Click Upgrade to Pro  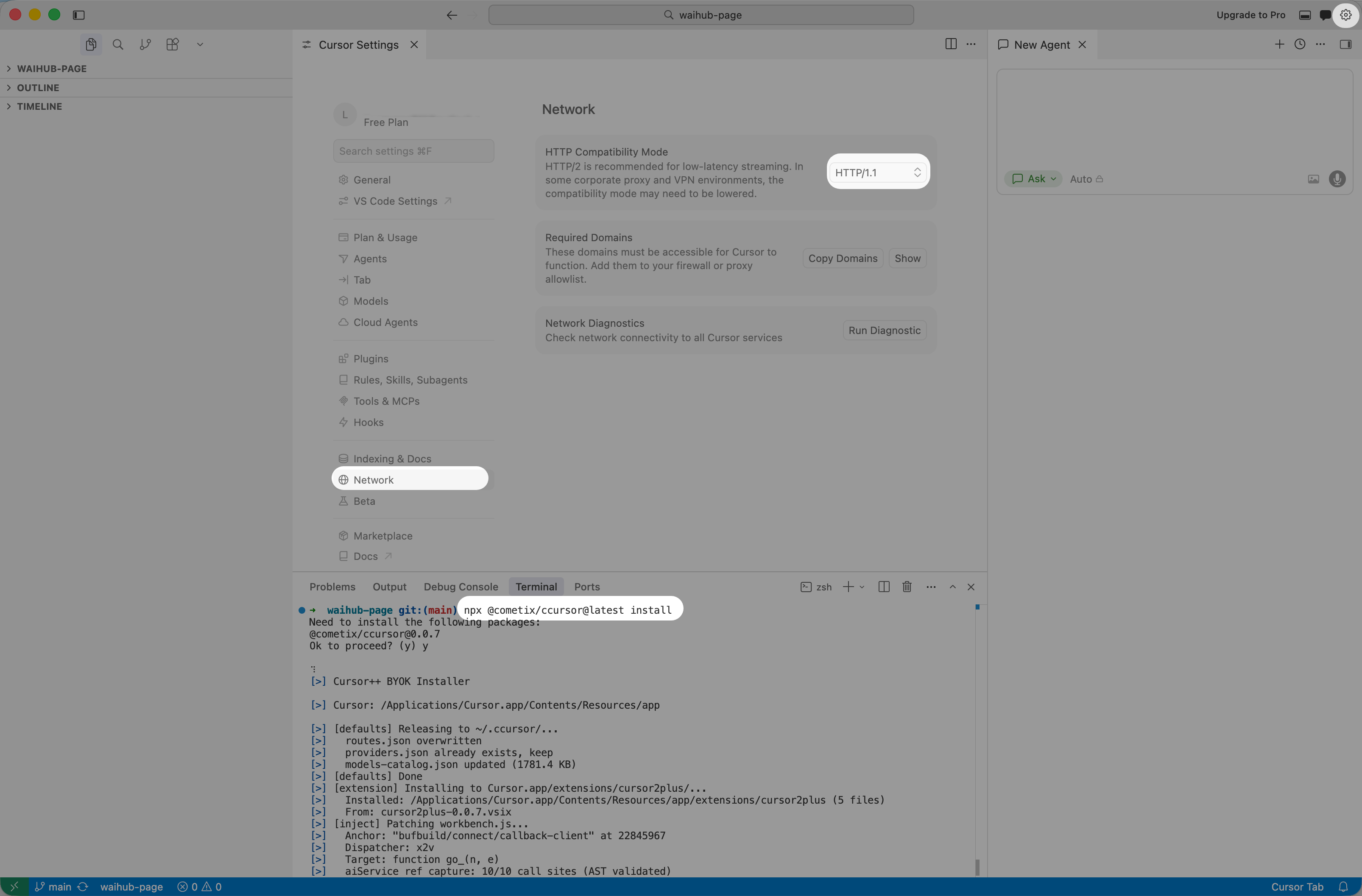pos(1250,15)
